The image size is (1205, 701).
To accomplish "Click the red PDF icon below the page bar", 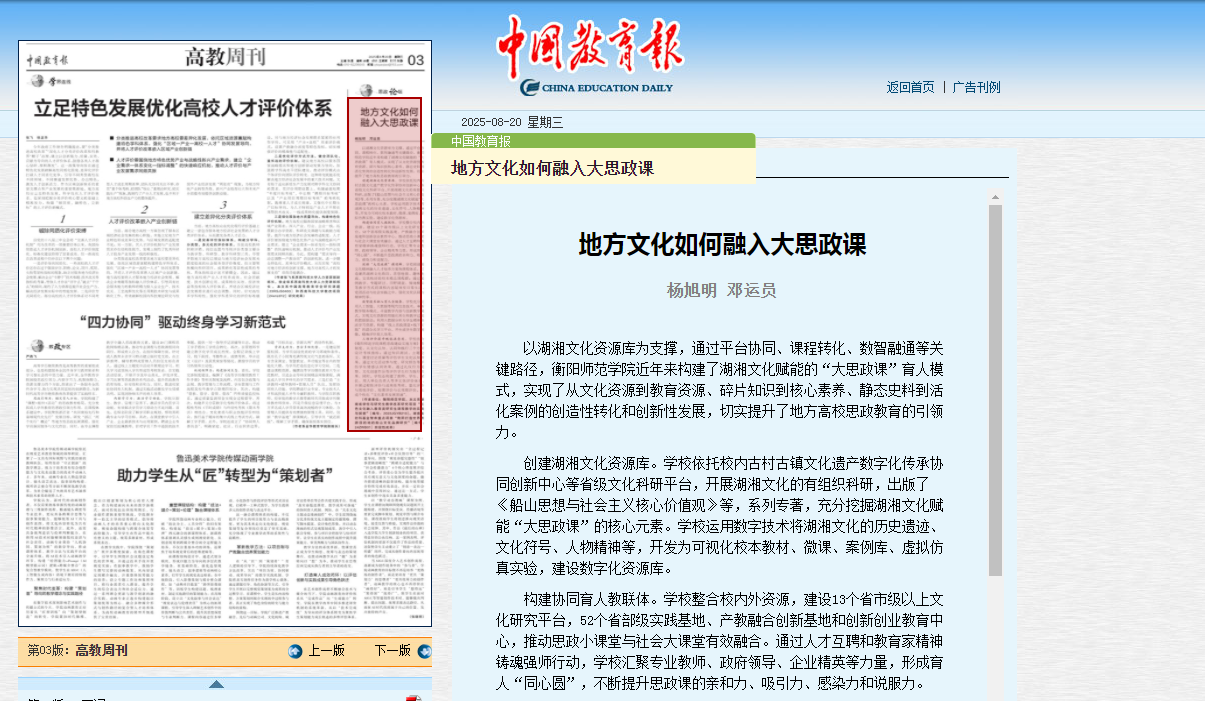I will (413, 697).
